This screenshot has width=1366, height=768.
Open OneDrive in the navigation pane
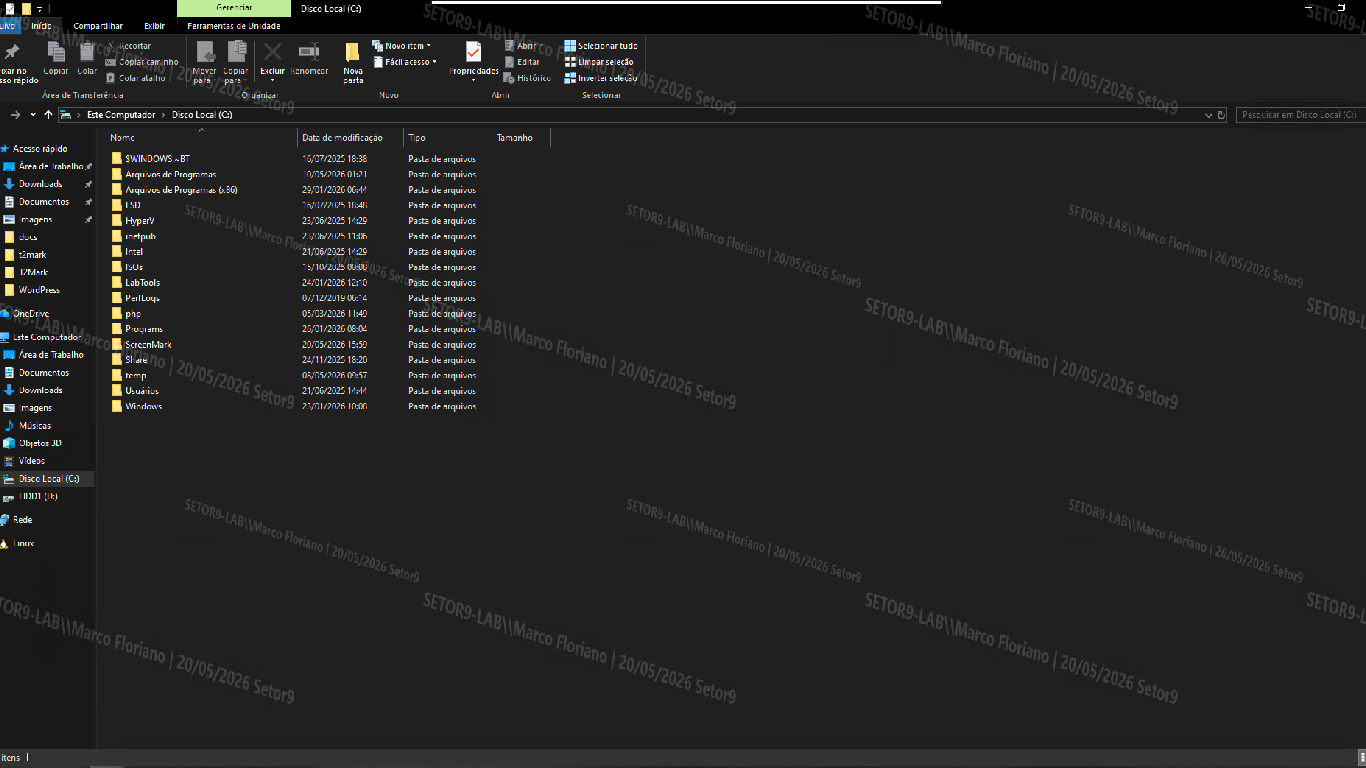click(x=24, y=313)
